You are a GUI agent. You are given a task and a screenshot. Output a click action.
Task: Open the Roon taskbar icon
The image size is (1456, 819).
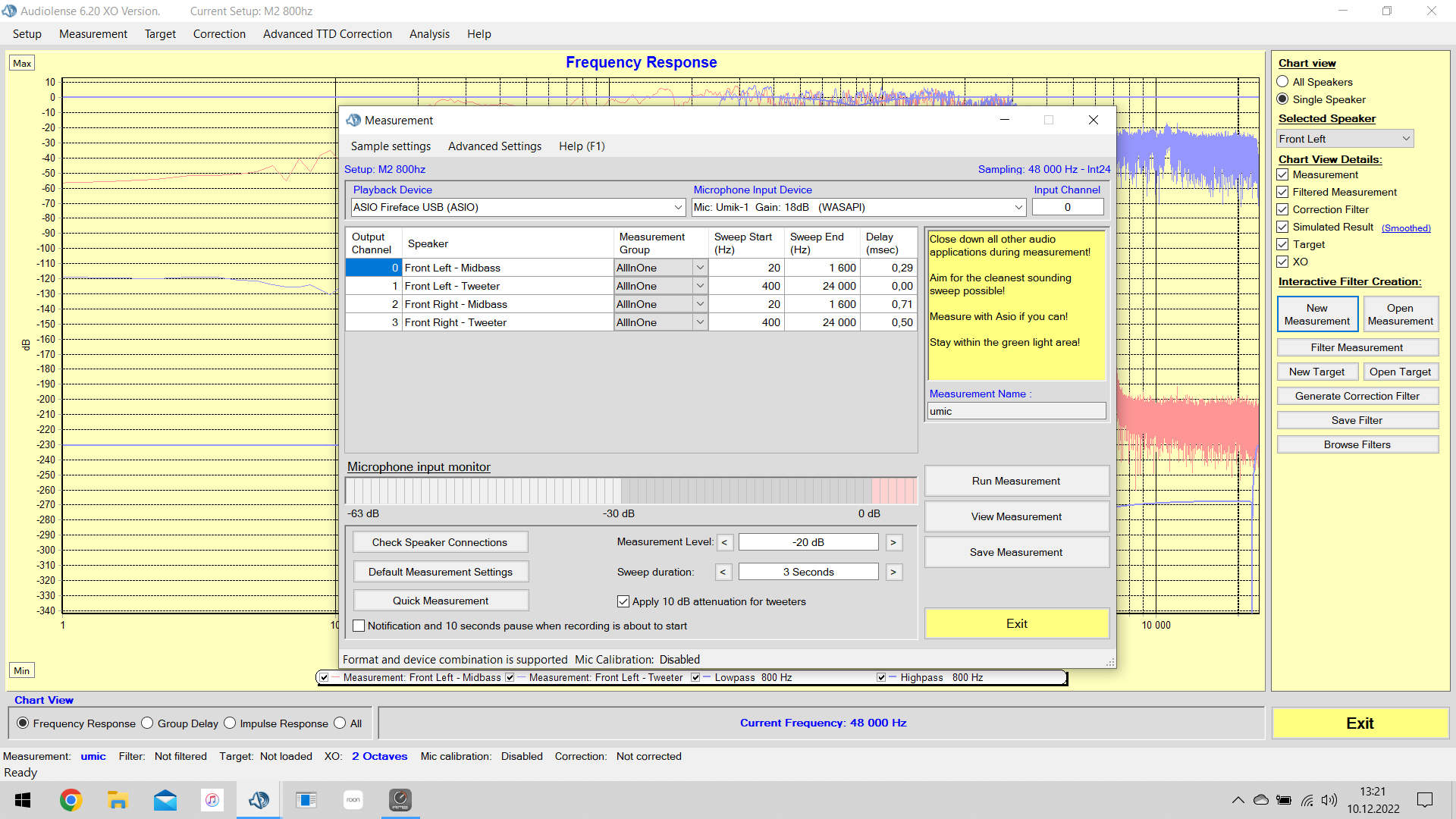click(353, 800)
